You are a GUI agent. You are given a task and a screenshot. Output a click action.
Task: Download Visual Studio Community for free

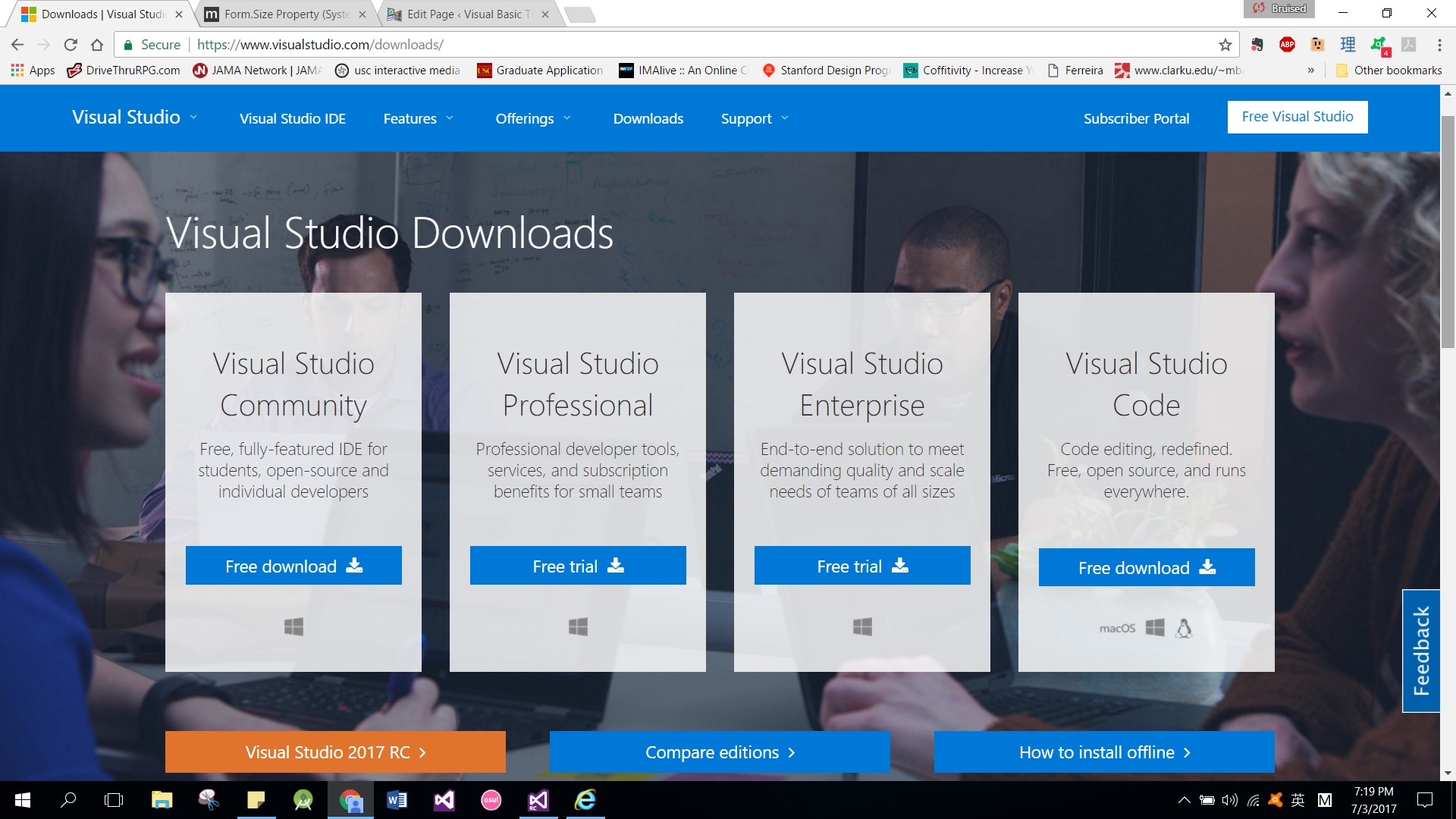click(x=293, y=566)
